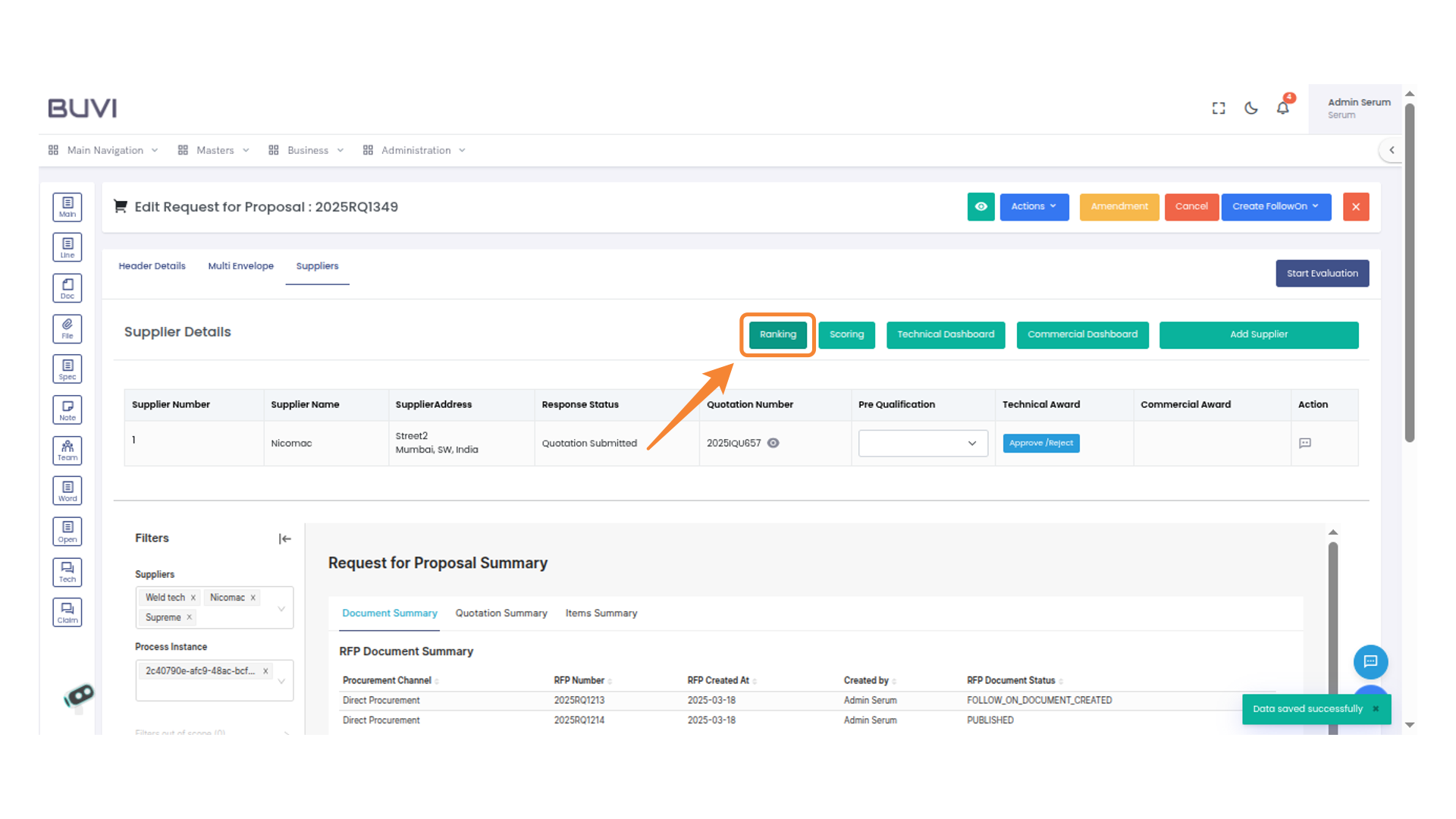
Task: Click the Doc sidebar icon
Action: pos(67,288)
